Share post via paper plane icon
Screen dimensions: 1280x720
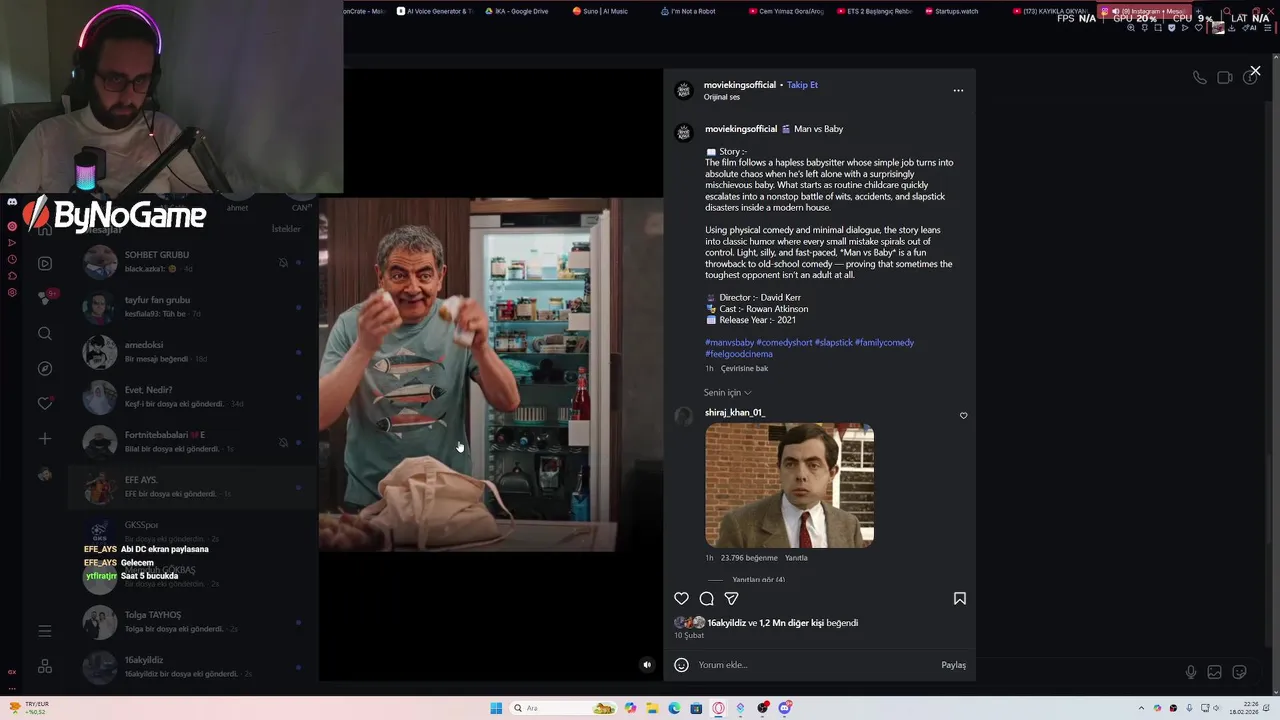click(x=731, y=598)
